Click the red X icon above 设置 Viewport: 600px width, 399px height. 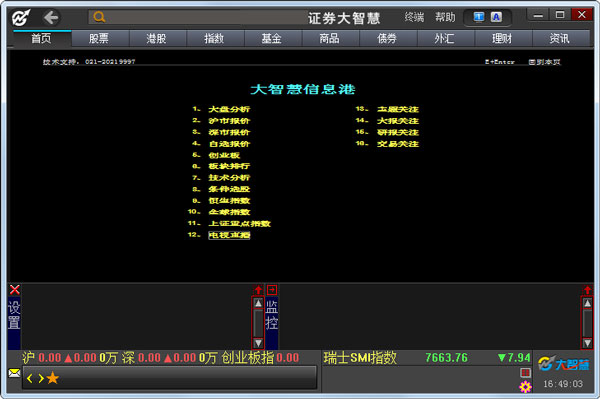click(x=15, y=290)
